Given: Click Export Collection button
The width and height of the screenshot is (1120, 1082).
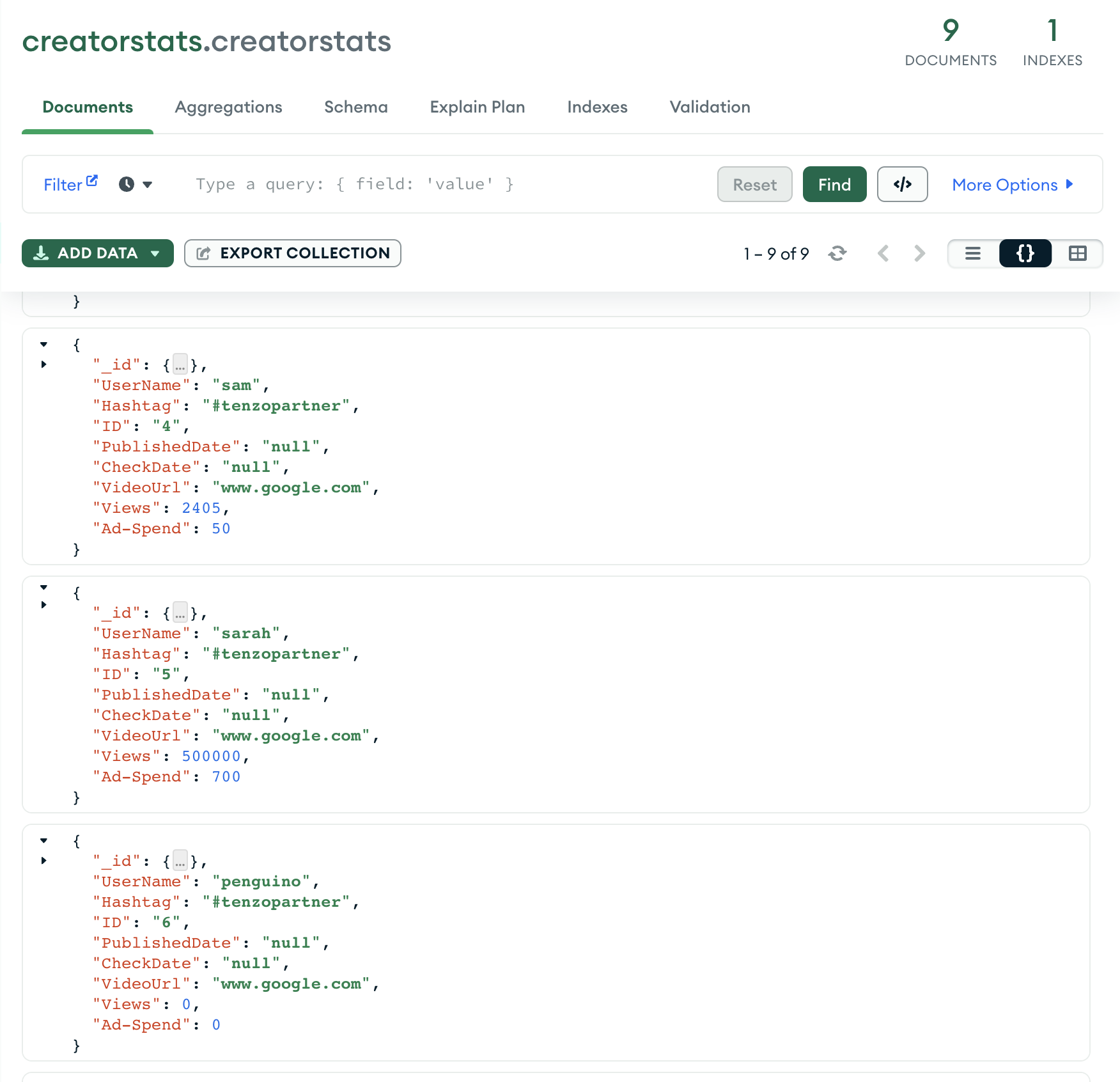Looking at the screenshot, I should [292, 253].
